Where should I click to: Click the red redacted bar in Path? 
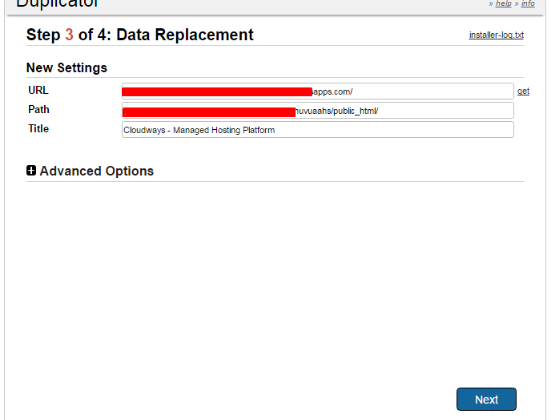click(209, 112)
